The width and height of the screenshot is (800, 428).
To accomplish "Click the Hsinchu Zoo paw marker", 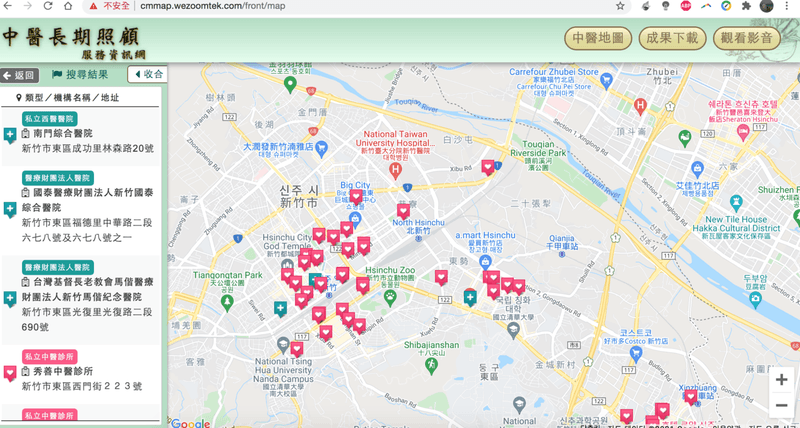I will coord(390,298).
